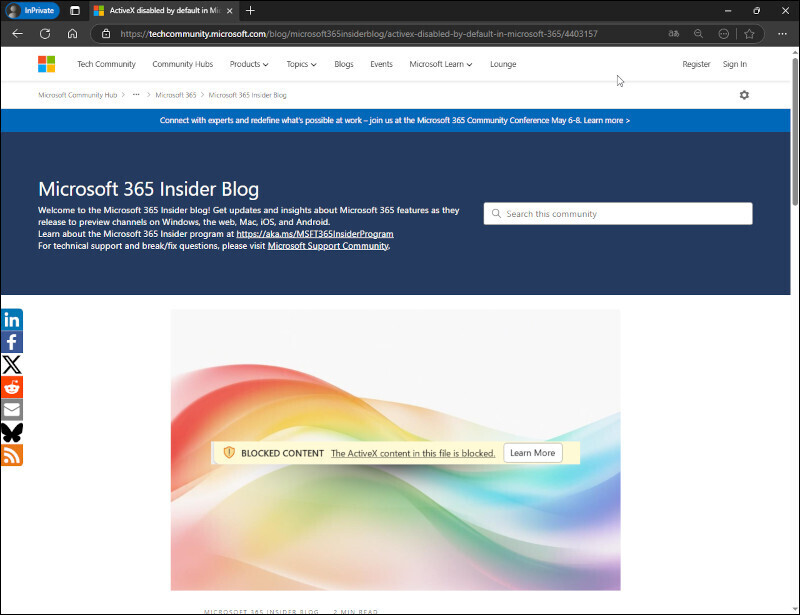The height and width of the screenshot is (615, 800).
Task: Expand the breadcrumb ellipsis
Action: click(136, 95)
